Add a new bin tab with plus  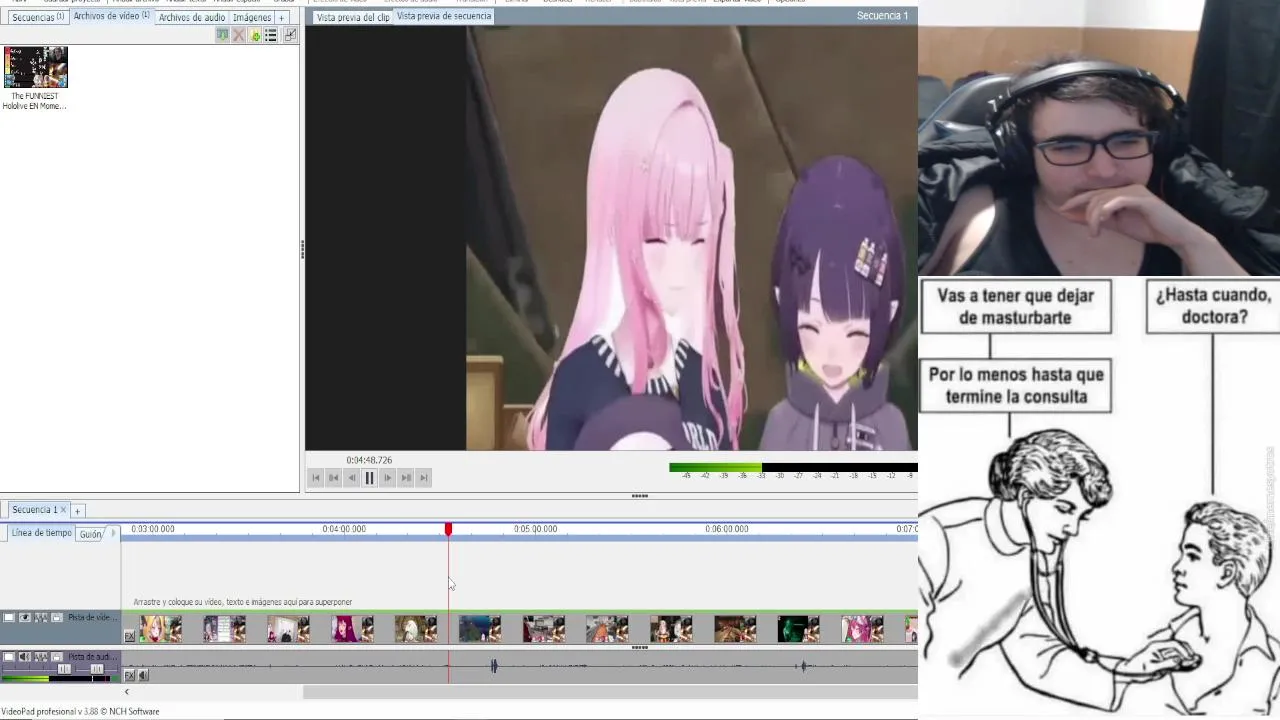pos(282,17)
